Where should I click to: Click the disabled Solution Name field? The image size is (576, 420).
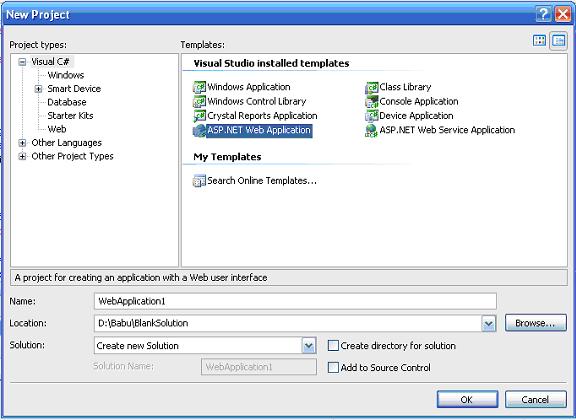(x=259, y=367)
